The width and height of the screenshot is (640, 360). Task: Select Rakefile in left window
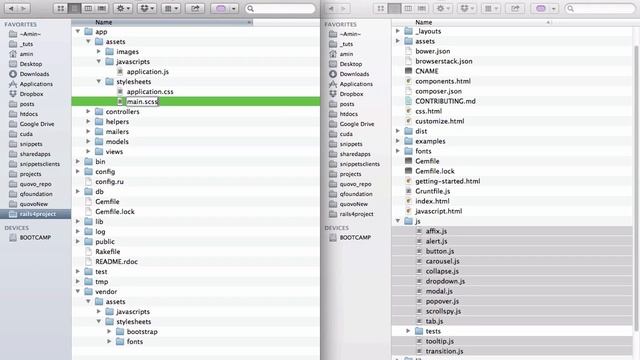point(107,251)
